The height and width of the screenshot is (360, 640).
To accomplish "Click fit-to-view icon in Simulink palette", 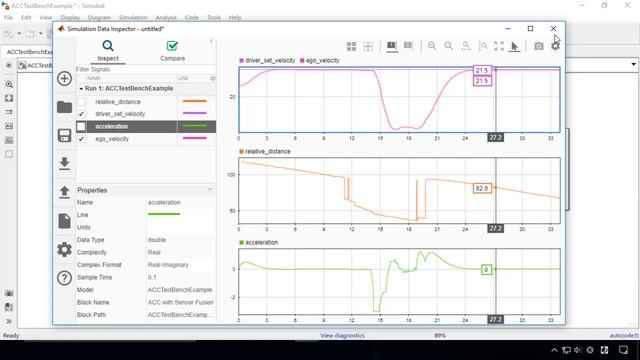I will [9, 98].
